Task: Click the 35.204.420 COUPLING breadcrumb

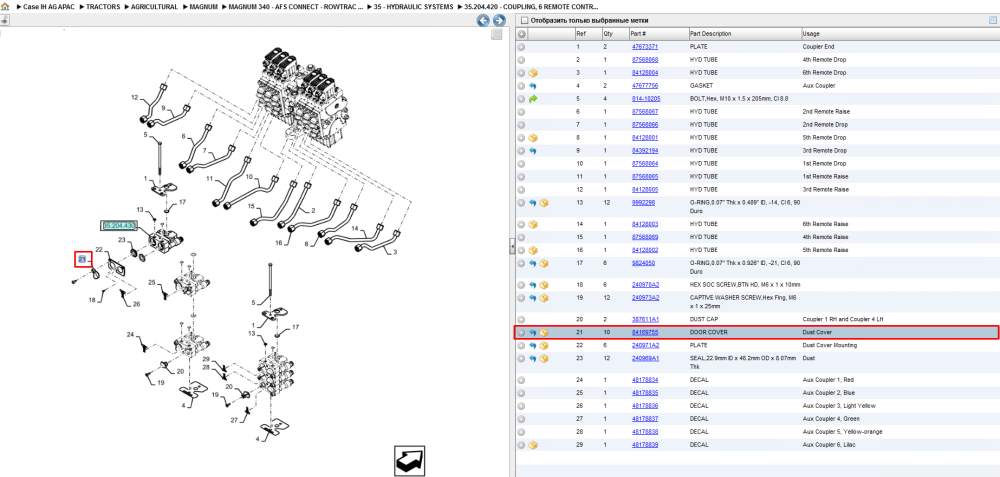Action: [x=532, y=6]
